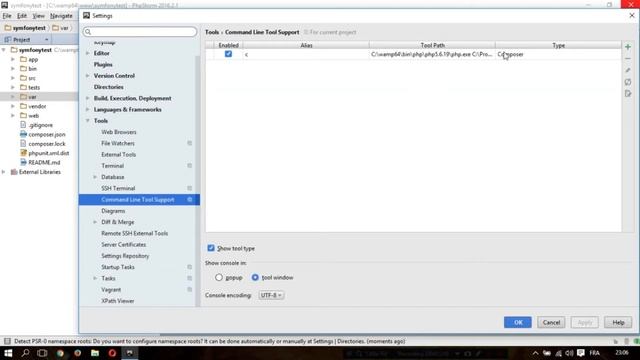640x360 pixels.
Task: Edit the selected tool with pencil icon
Action: point(628,70)
